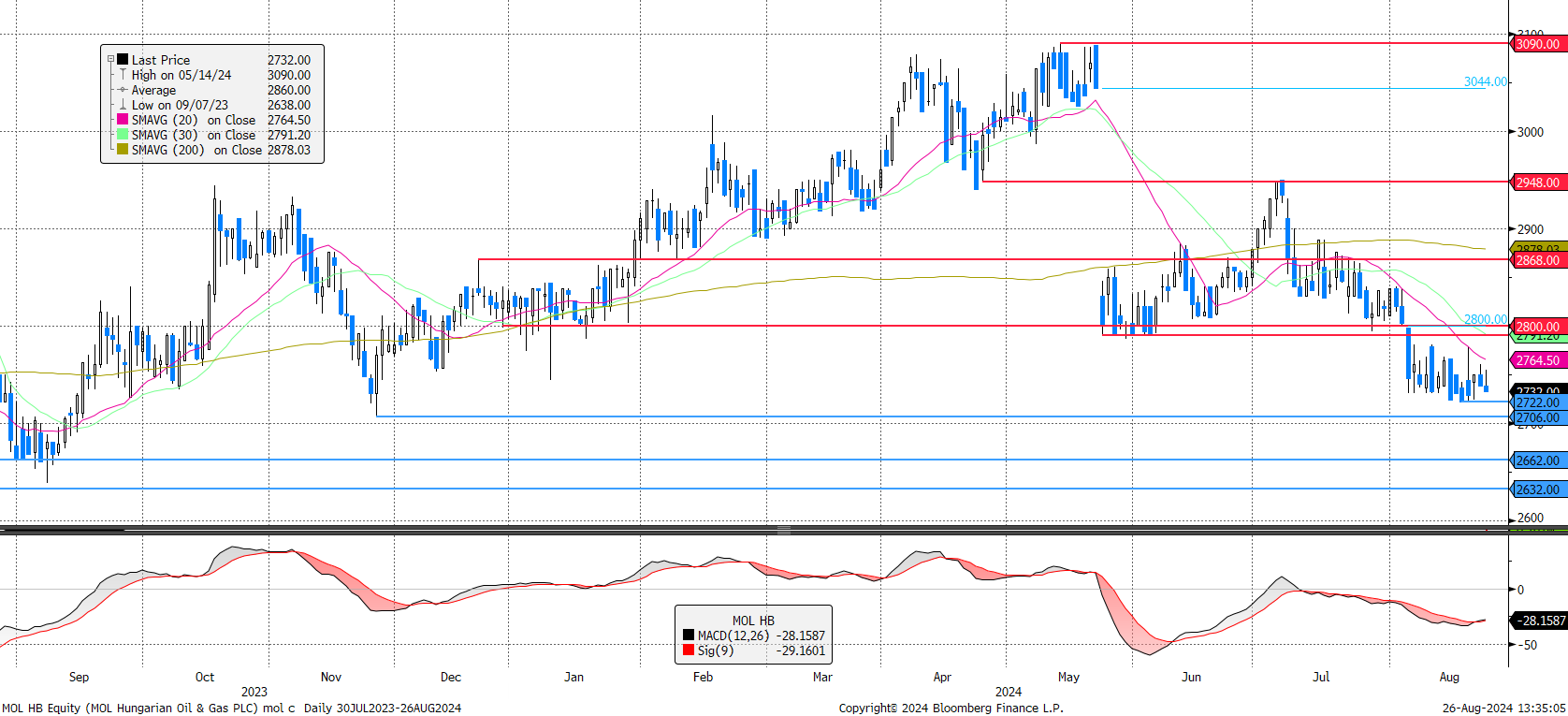Select 'High on 05/14/24' legend row

point(181,75)
